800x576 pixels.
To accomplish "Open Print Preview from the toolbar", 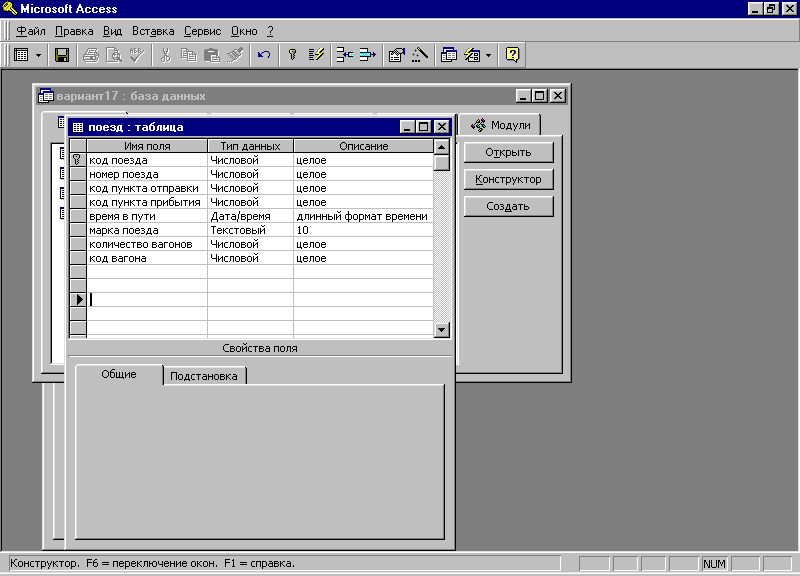I will pos(113,55).
